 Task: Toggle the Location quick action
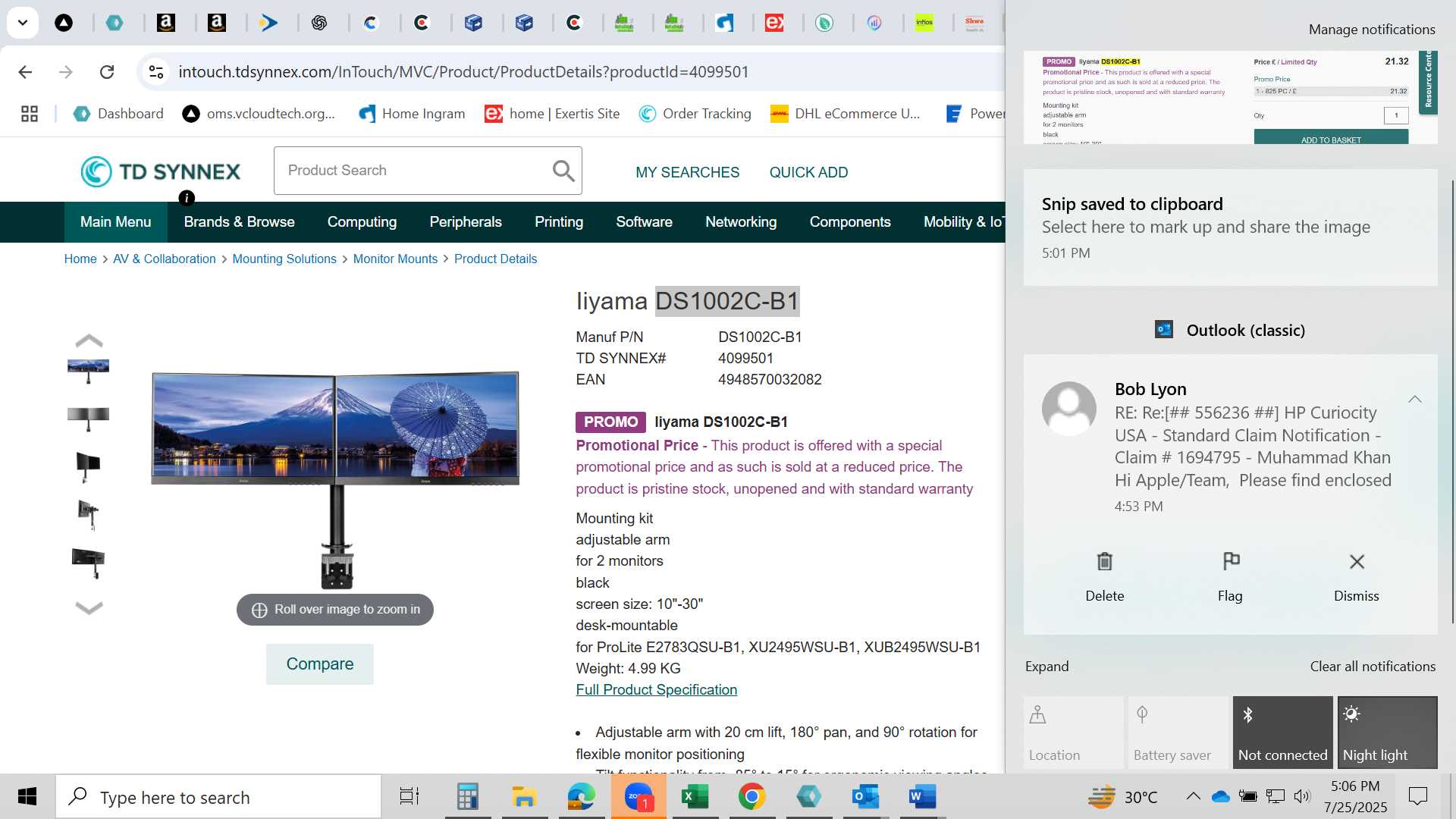[1073, 733]
